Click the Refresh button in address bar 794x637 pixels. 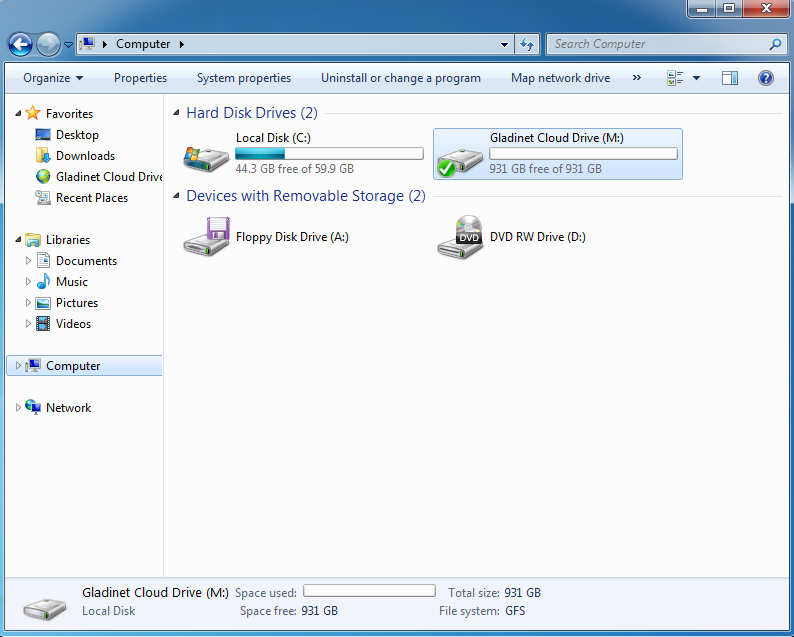(x=527, y=45)
